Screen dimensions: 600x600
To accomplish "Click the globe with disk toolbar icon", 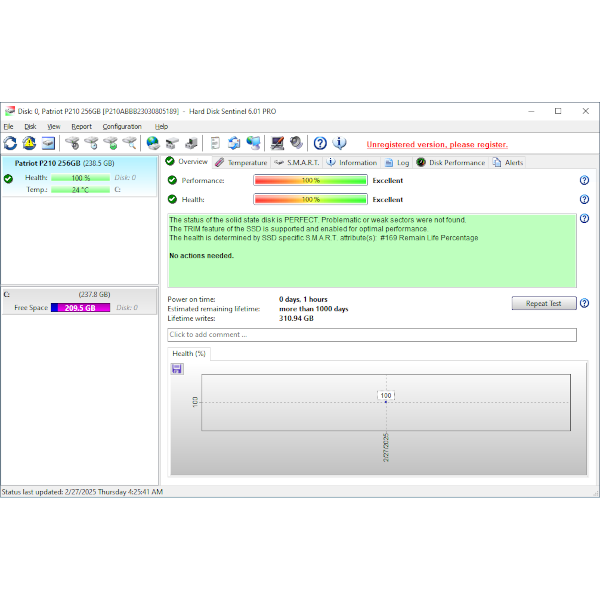I will [153, 143].
